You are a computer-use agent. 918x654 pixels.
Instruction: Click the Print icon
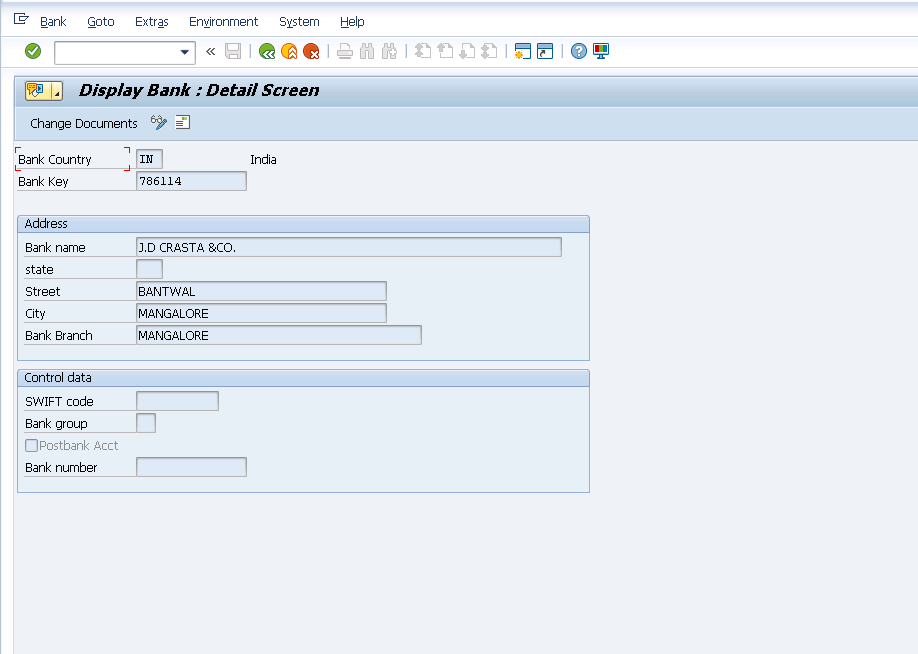[344, 51]
